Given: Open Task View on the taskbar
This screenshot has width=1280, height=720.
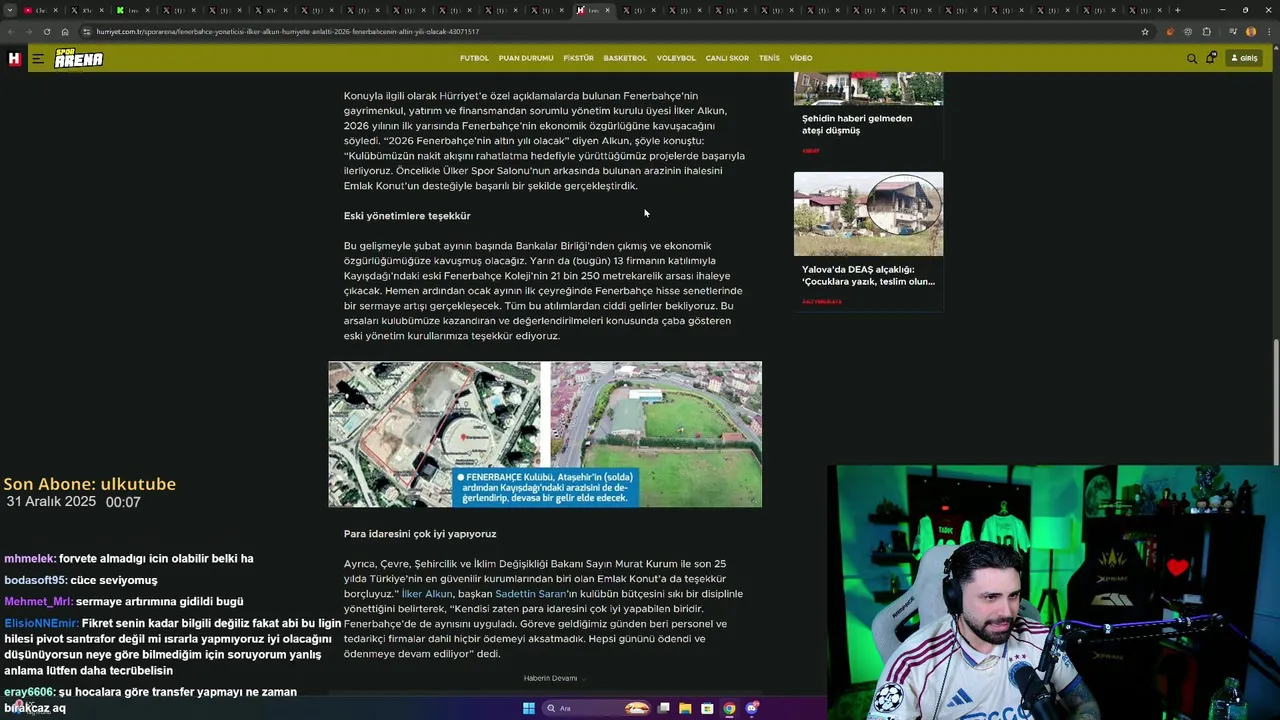Looking at the screenshot, I should (663, 708).
